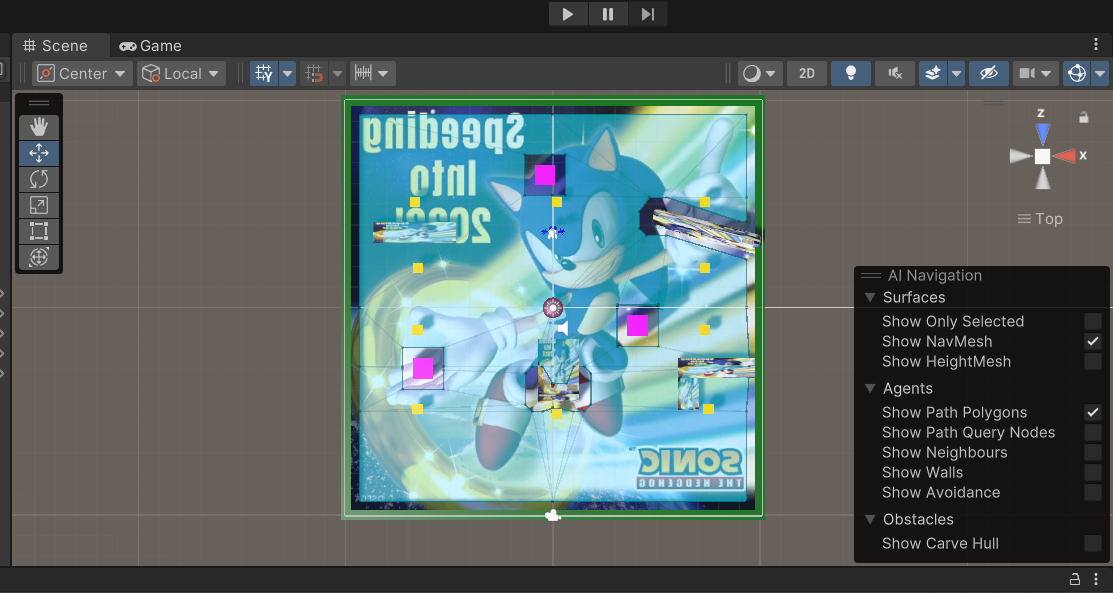This screenshot has height=593, width=1113.
Task: Click the tools overlay drag handle
Action: pyautogui.click(x=39, y=103)
